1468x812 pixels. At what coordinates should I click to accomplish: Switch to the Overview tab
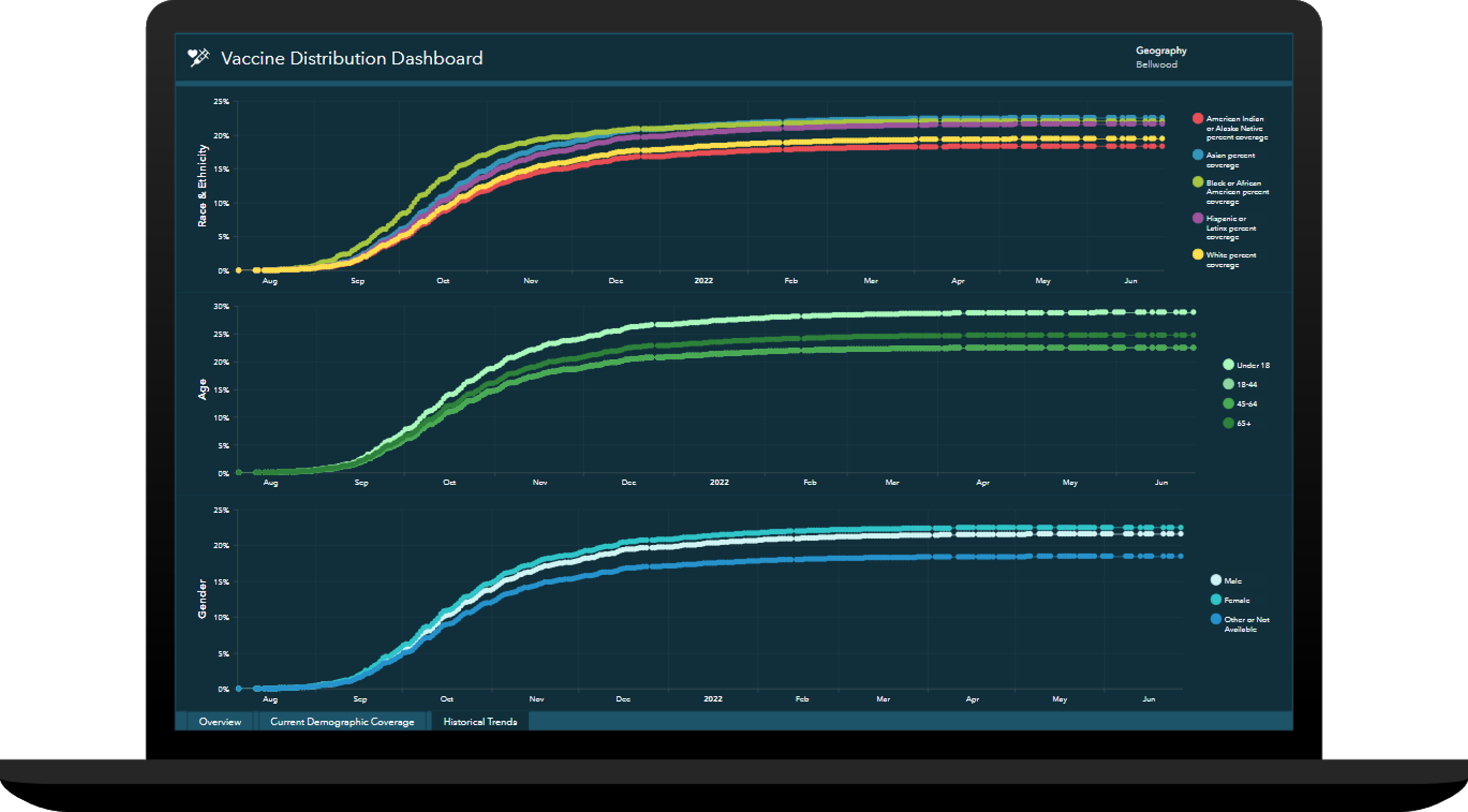220,721
